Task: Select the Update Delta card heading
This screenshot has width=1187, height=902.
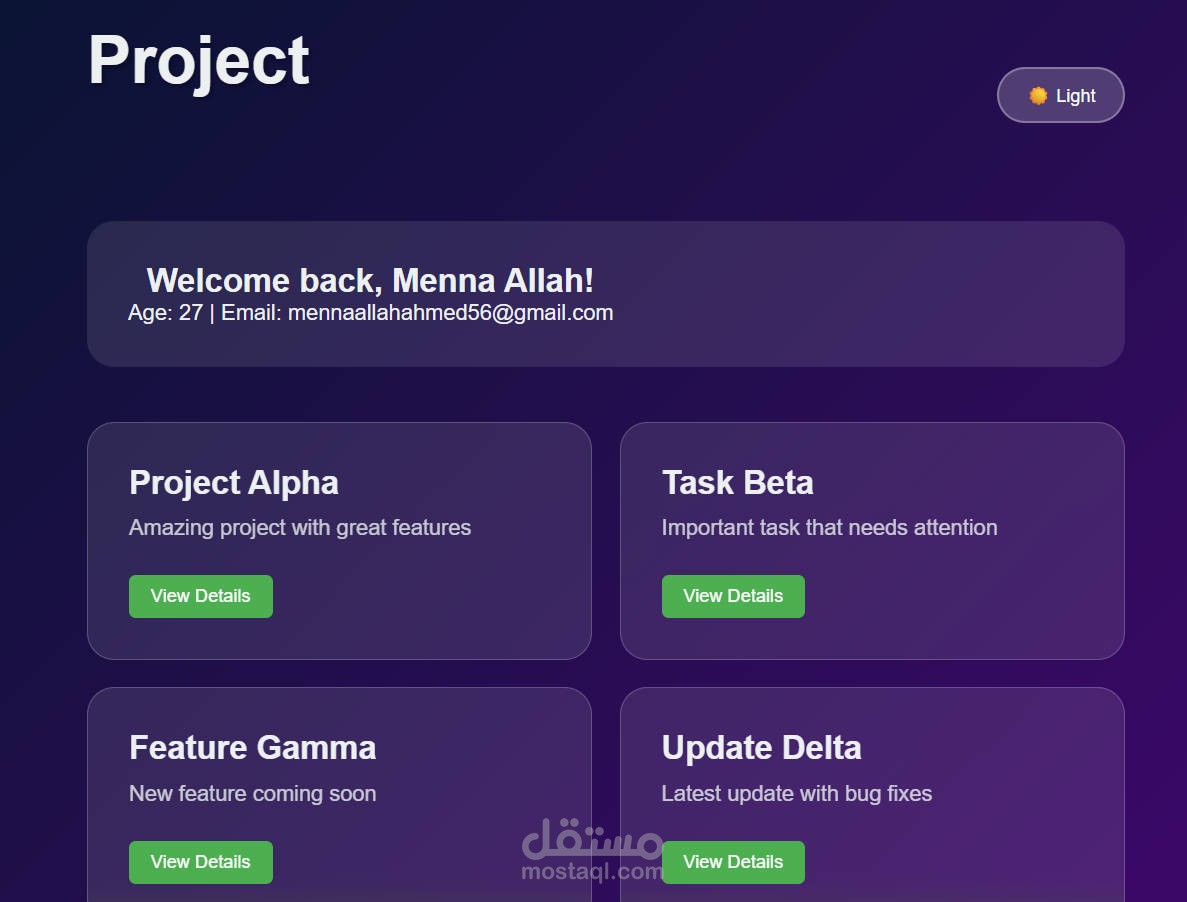Action: point(762,748)
